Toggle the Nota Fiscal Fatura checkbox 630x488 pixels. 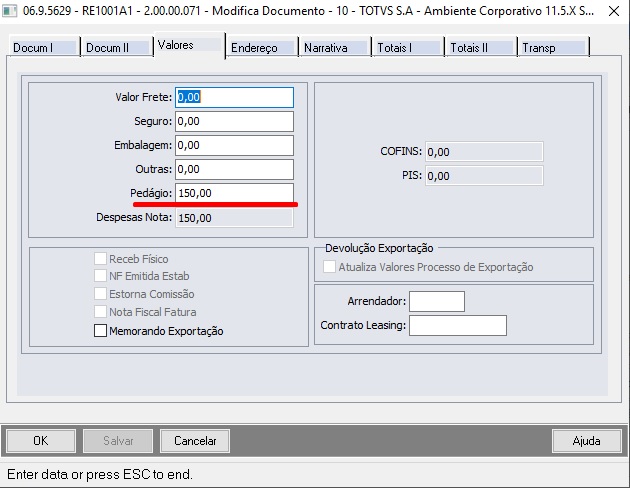[100, 312]
